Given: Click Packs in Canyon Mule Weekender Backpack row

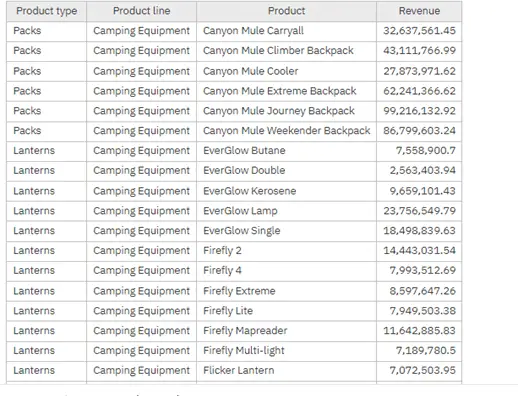Looking at the screenshot, I should coord(27,131).
